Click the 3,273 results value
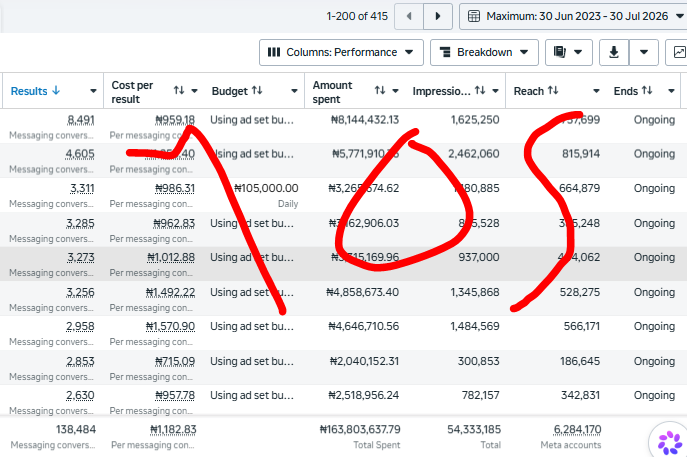The image size is (687, 457). click(81, 257)
